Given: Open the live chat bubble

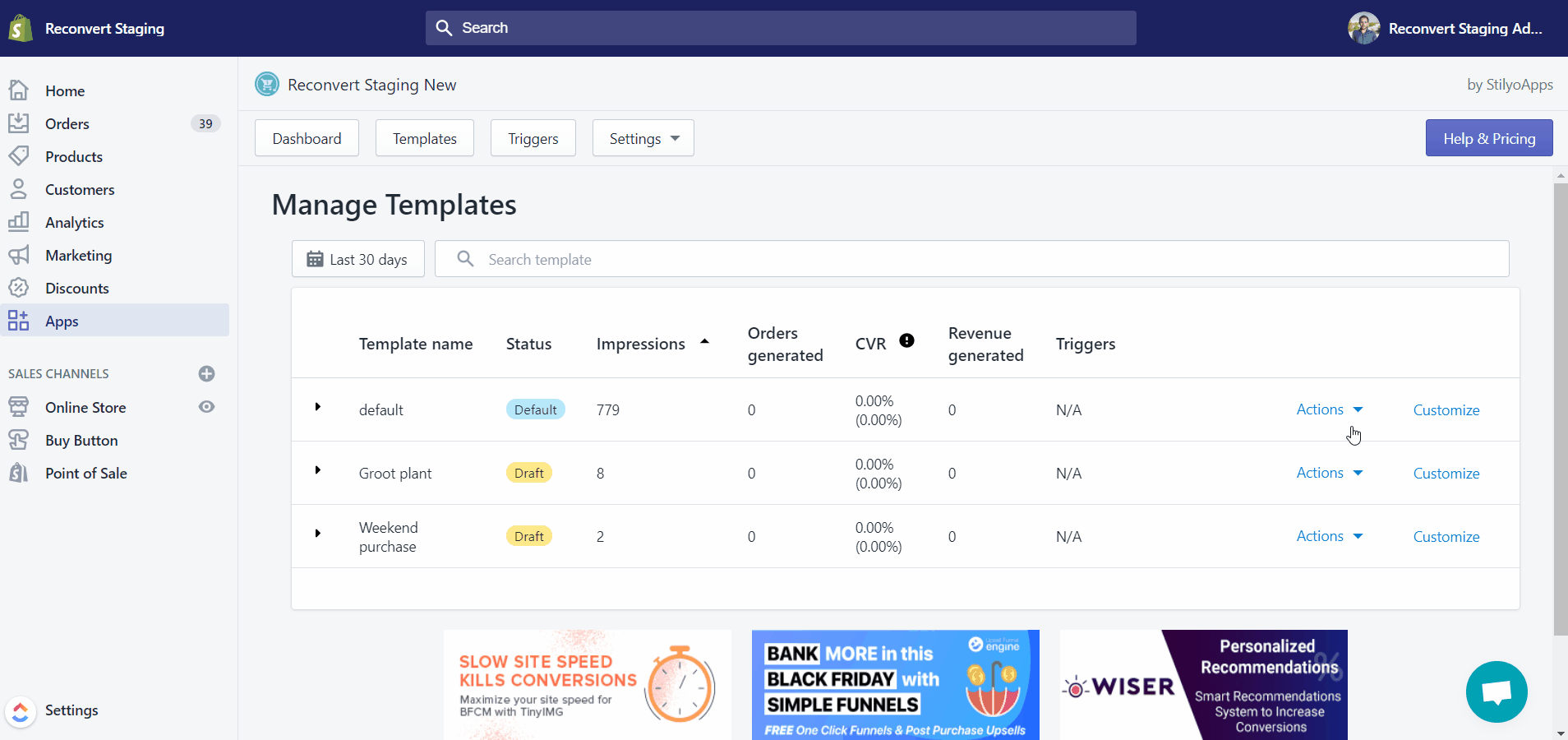Looking at the screenshot, I should tap(1497, 691).
